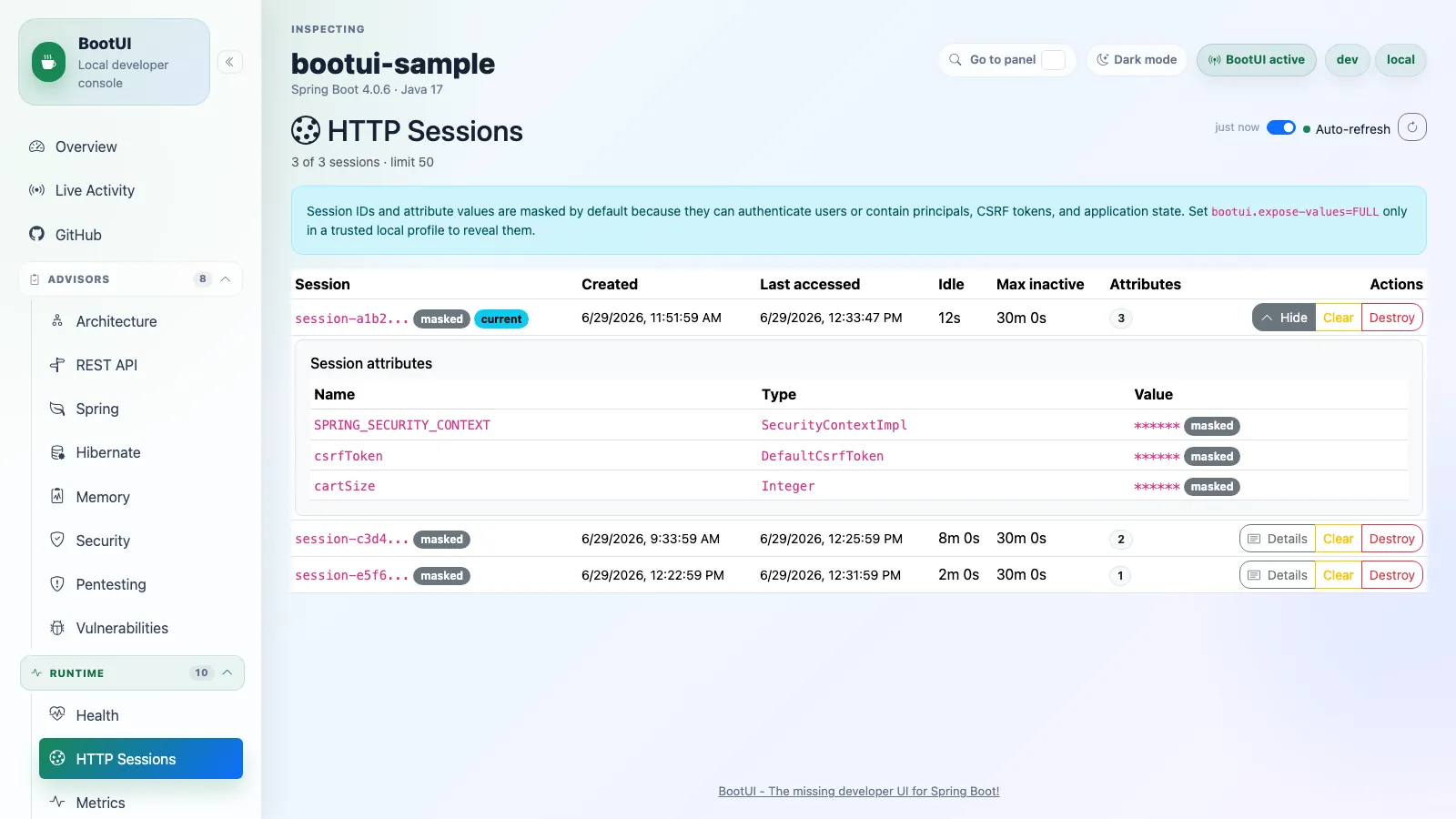
Task: Open the BootUI footer link
Action: pos(859,791)
